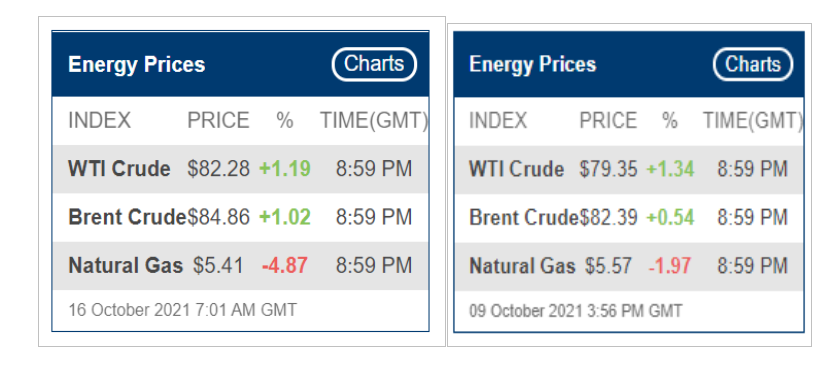Click the right Energy Prices header title
The height and width of the screenshot is (366, 840).
coord(532,65)
